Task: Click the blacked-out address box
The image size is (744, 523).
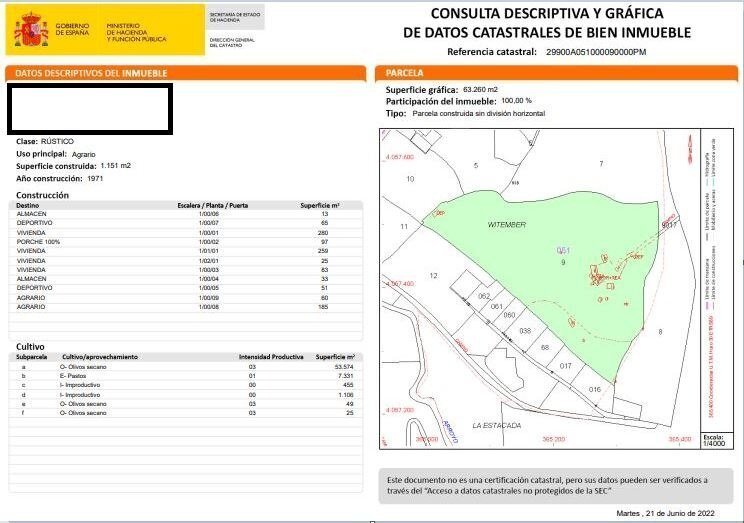Action: 89,107
